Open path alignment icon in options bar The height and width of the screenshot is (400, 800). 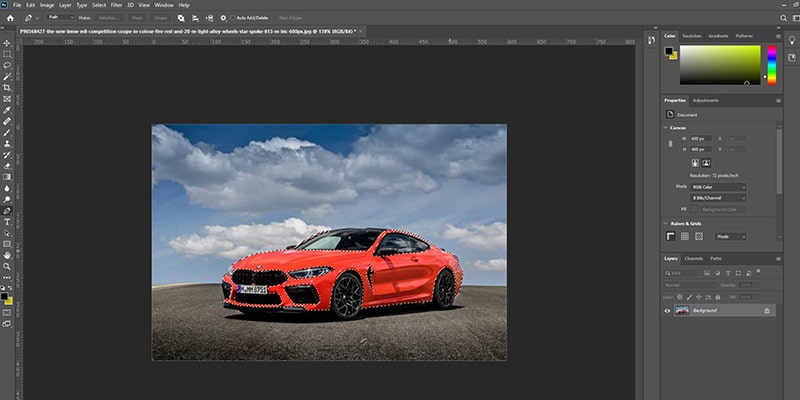pos(195,18)
